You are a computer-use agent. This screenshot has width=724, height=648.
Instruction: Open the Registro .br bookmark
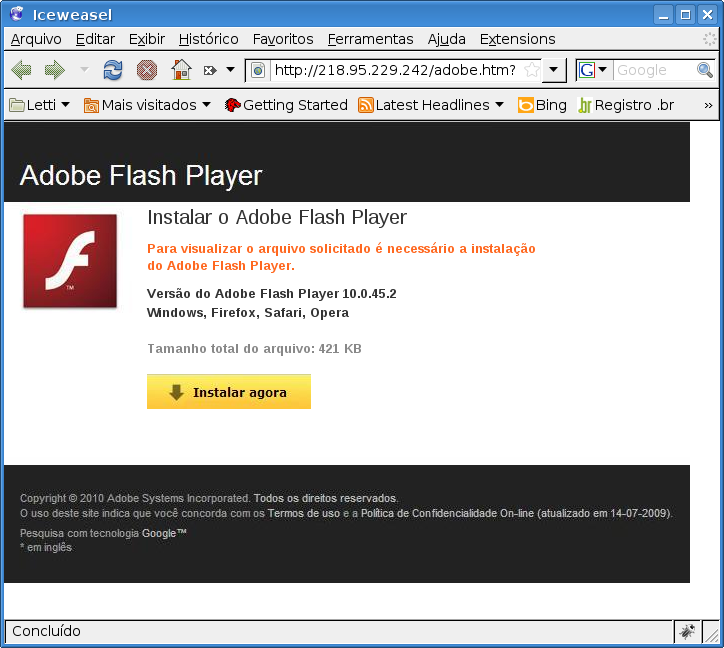pyautogui.click(x=627, y=105)
